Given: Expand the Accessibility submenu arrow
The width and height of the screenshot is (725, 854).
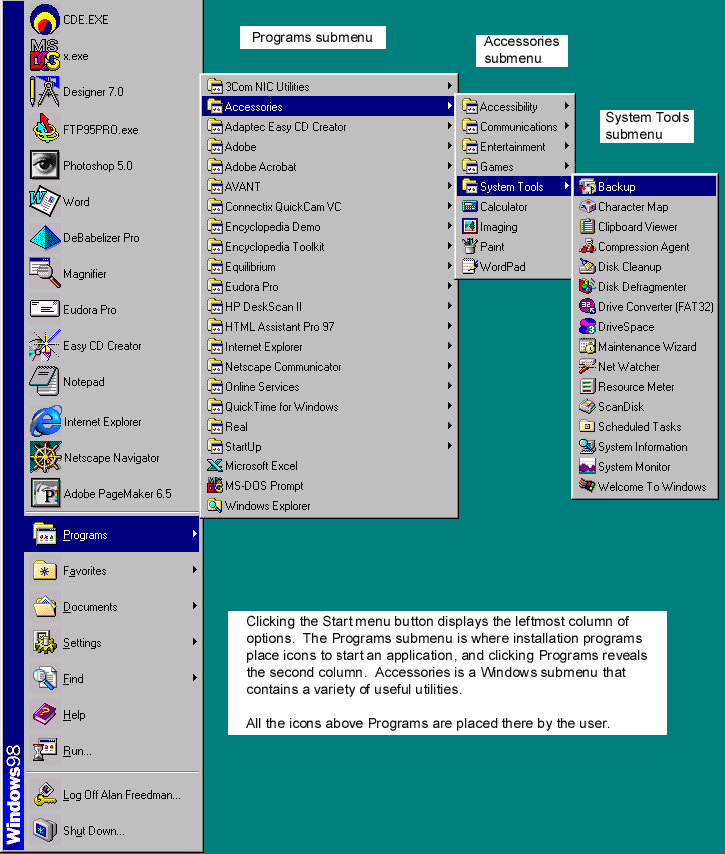Looking at the screenshot, I should tap(566, 106).
